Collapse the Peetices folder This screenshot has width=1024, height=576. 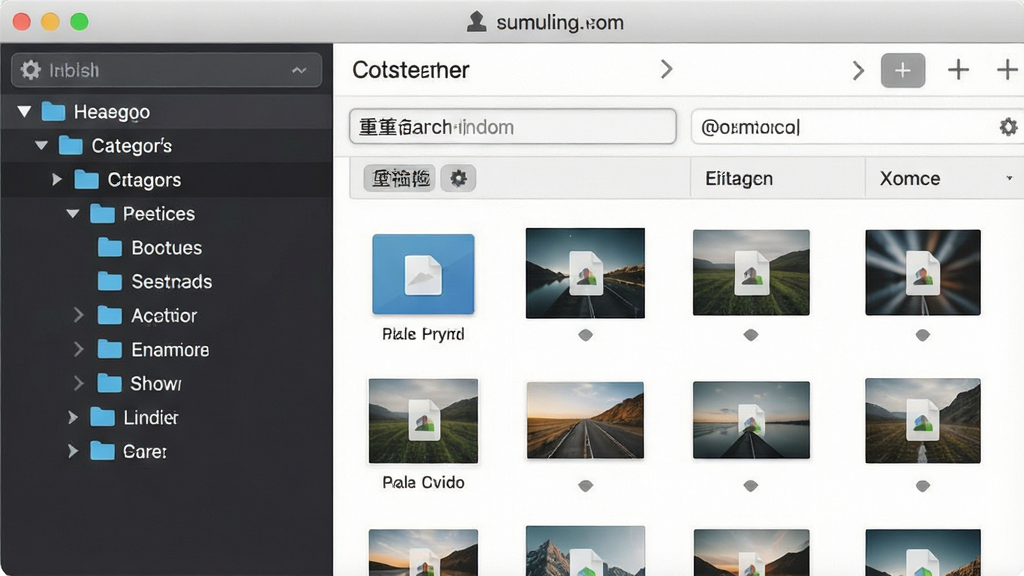72,213
